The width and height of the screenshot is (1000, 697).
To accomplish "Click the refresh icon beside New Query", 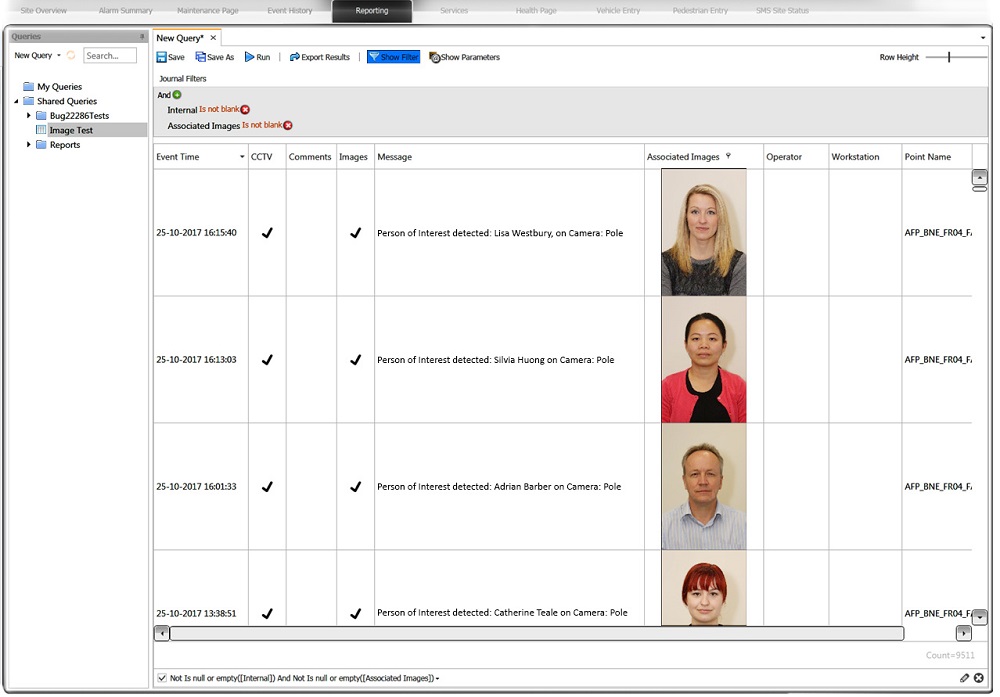I will (x=71, y=55).
